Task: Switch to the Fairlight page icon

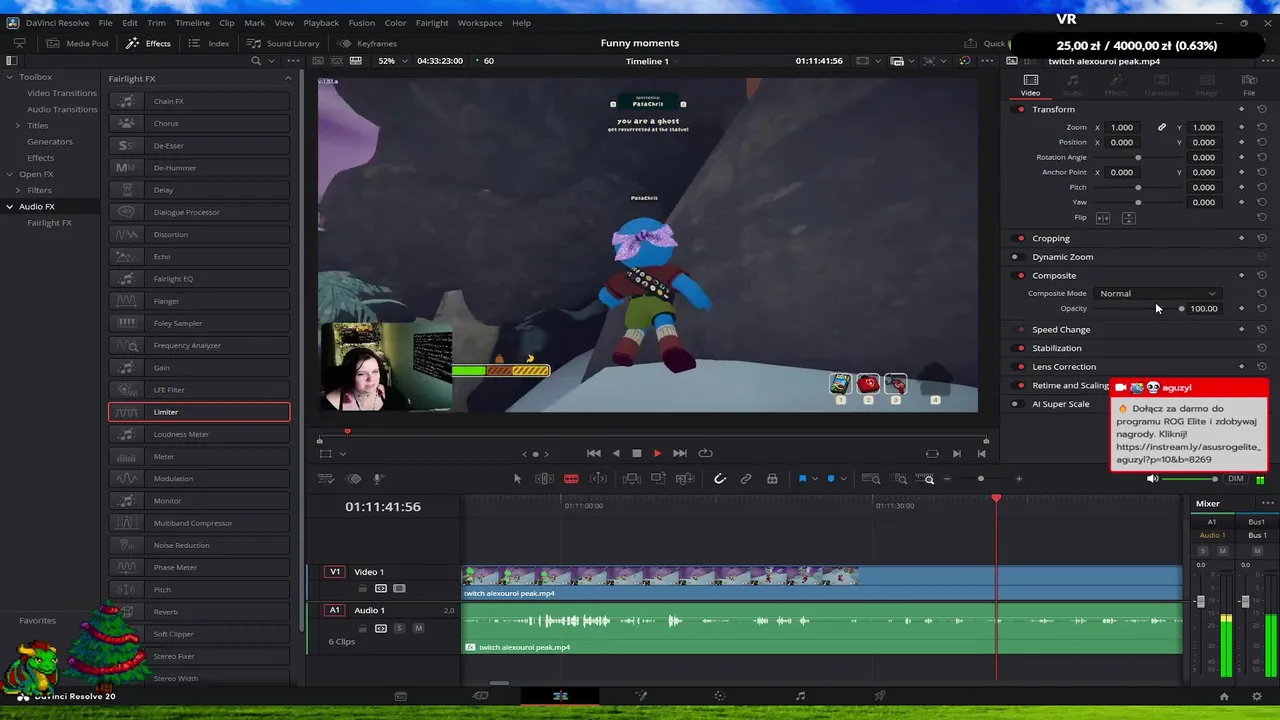Action: [800, 696]
